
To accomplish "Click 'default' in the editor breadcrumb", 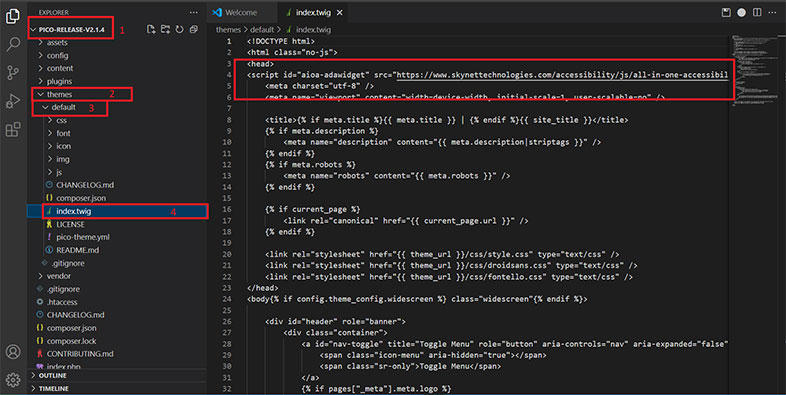I will point(262,30).
